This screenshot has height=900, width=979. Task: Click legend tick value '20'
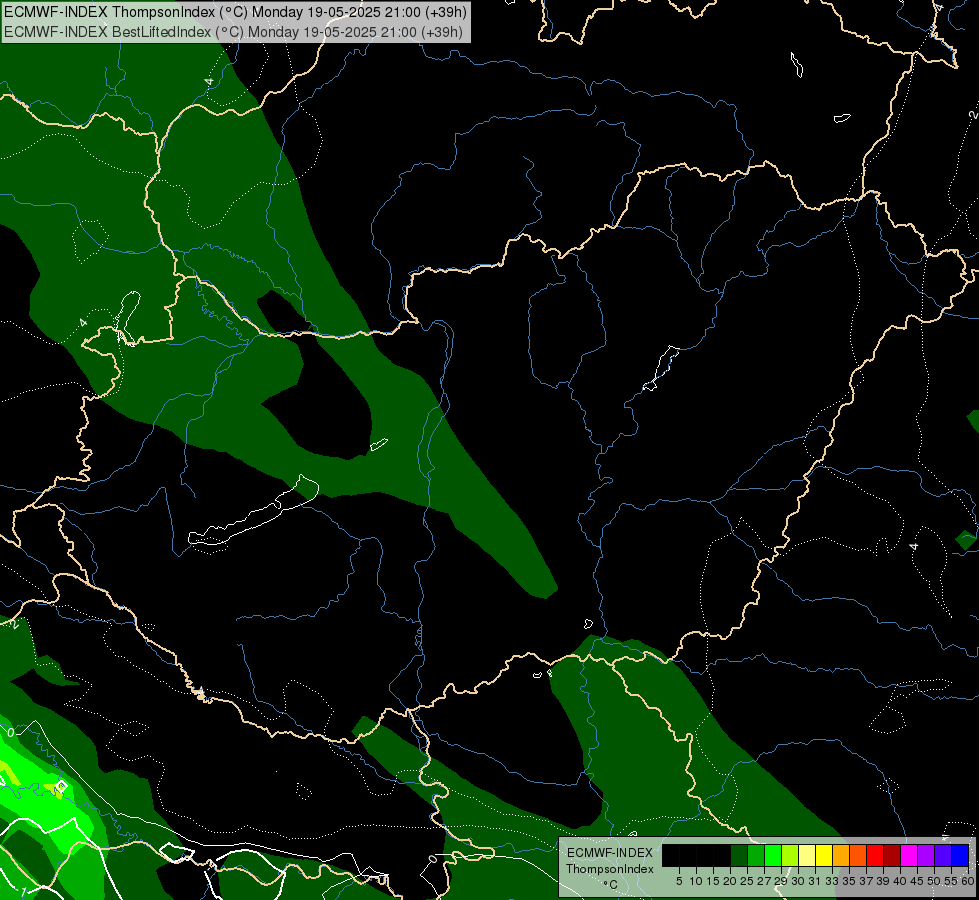click(730, 881)
